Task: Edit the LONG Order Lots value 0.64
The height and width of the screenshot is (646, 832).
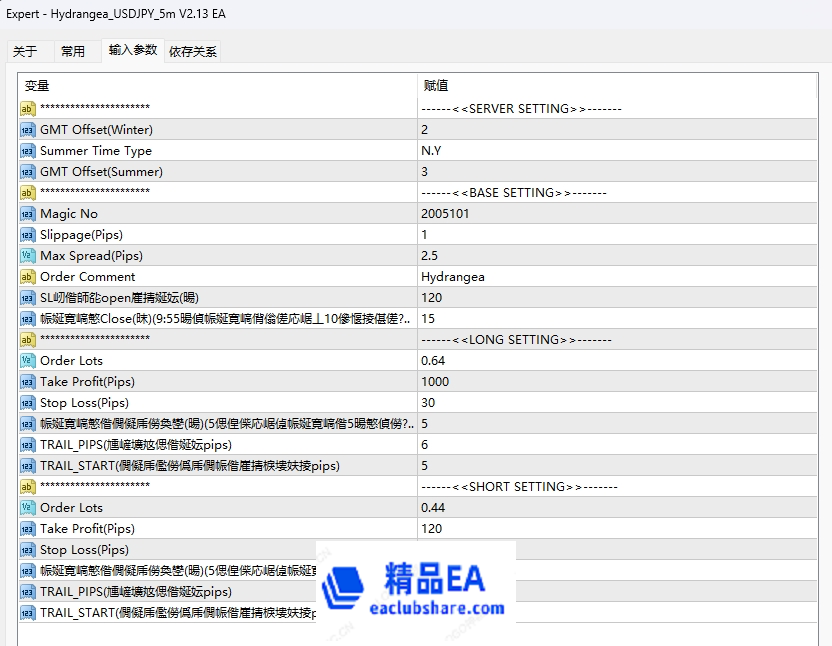Action: (x=434, y=361)
